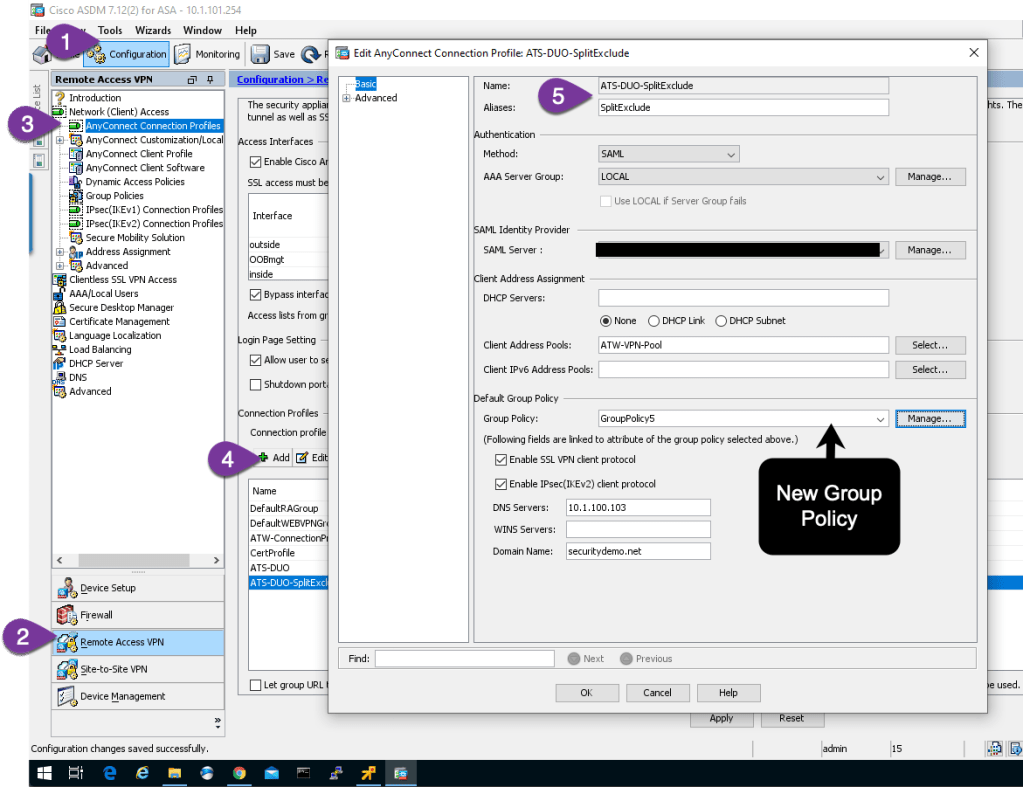Click the DNS Servers input field
The width and height of the screenshot is (1023, 787).
pyautogui.click(x=638, y=507)
